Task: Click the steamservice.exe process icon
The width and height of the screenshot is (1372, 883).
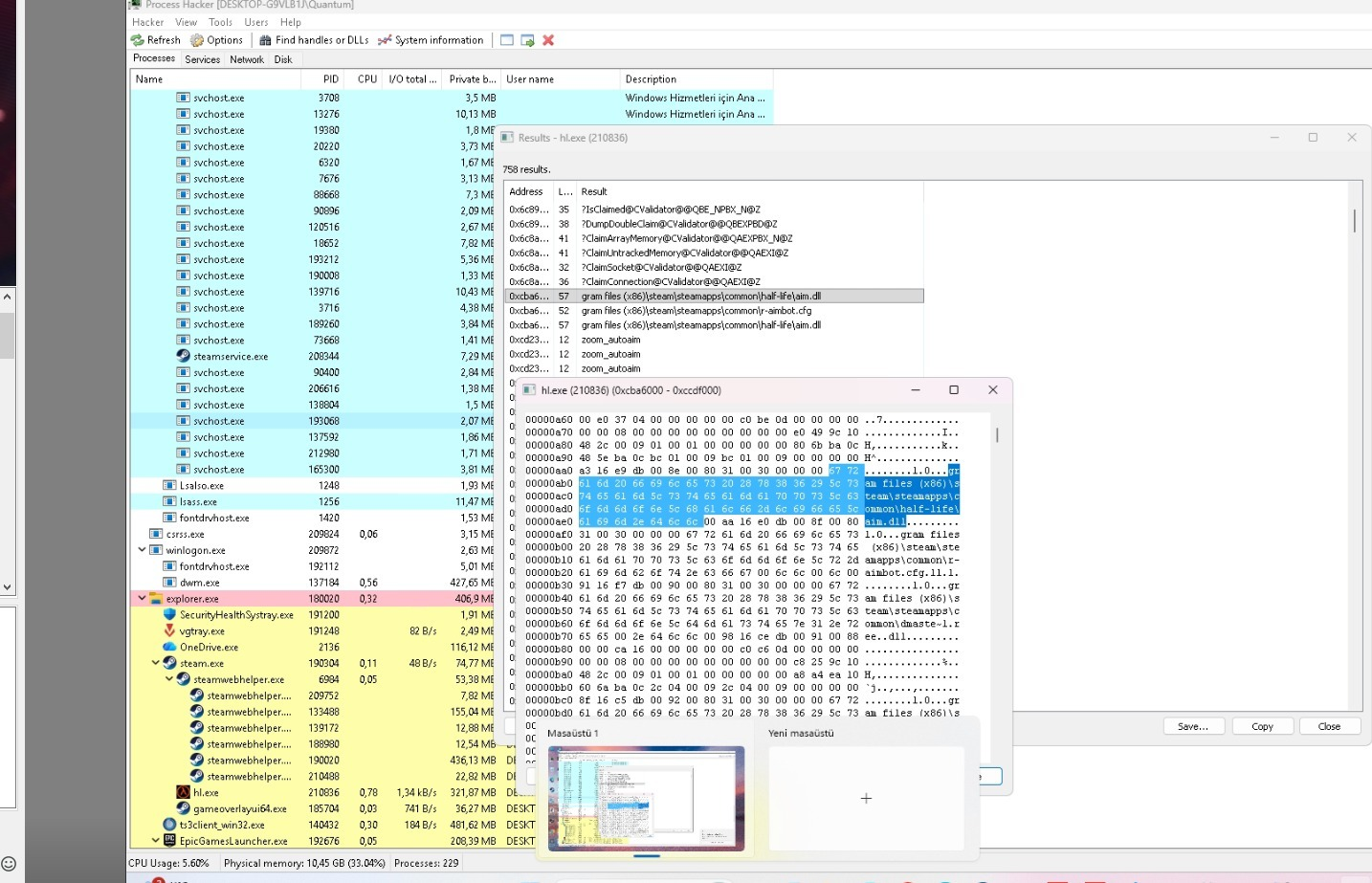Action: [184, 356]
